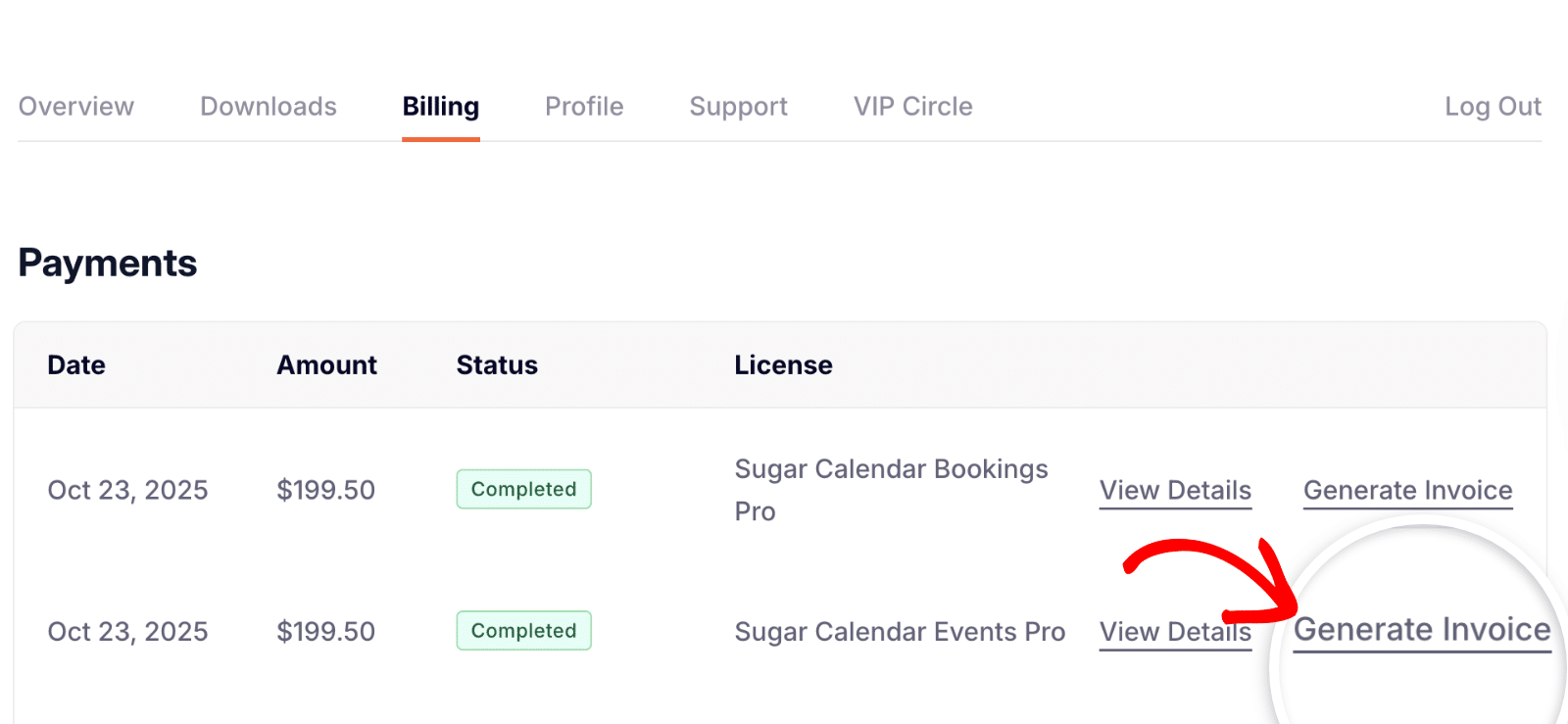Select the Billing tab
The image size is (1568, 724).
coord(441,106)
